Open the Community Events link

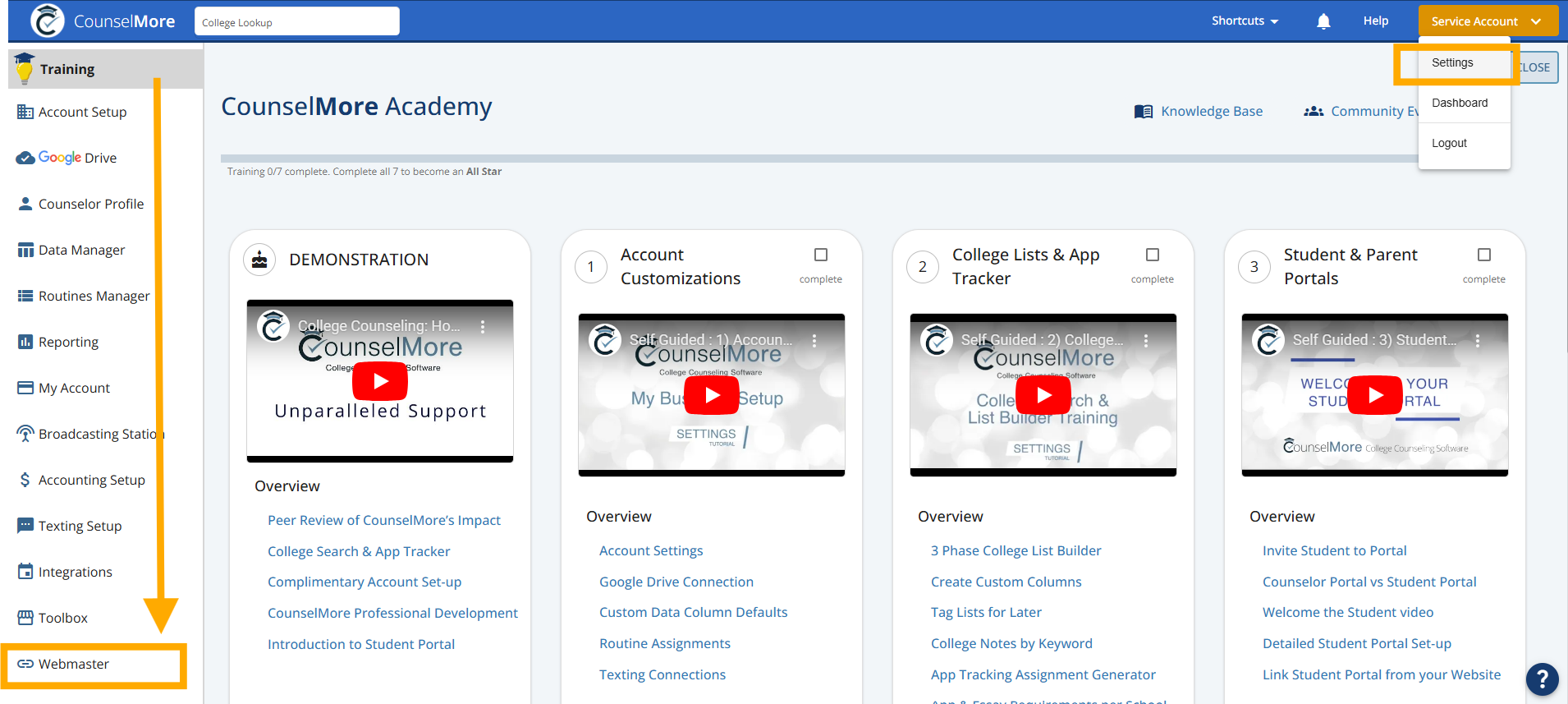point(1361,111)
